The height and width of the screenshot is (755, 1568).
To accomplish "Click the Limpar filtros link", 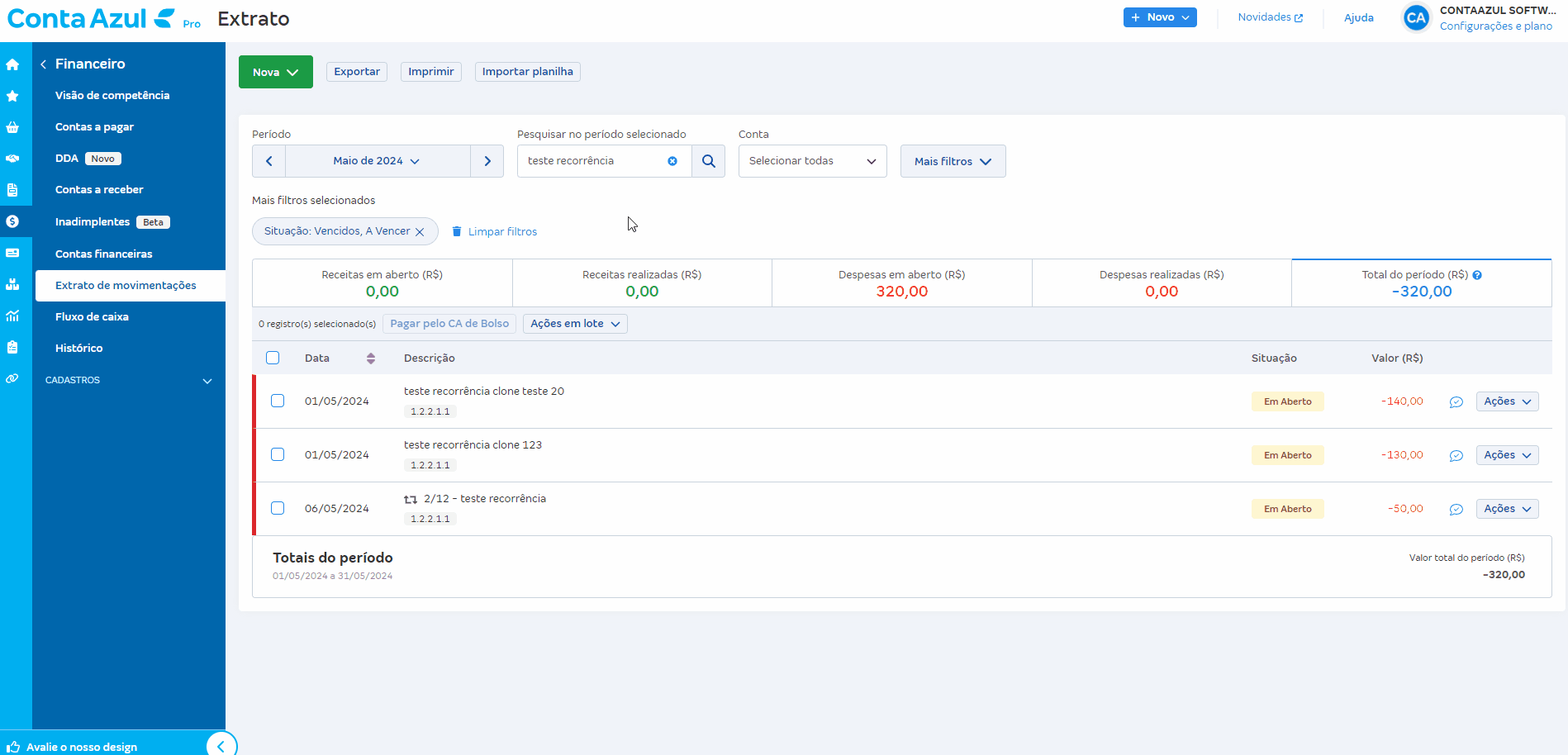I will (x=501, y=232).
